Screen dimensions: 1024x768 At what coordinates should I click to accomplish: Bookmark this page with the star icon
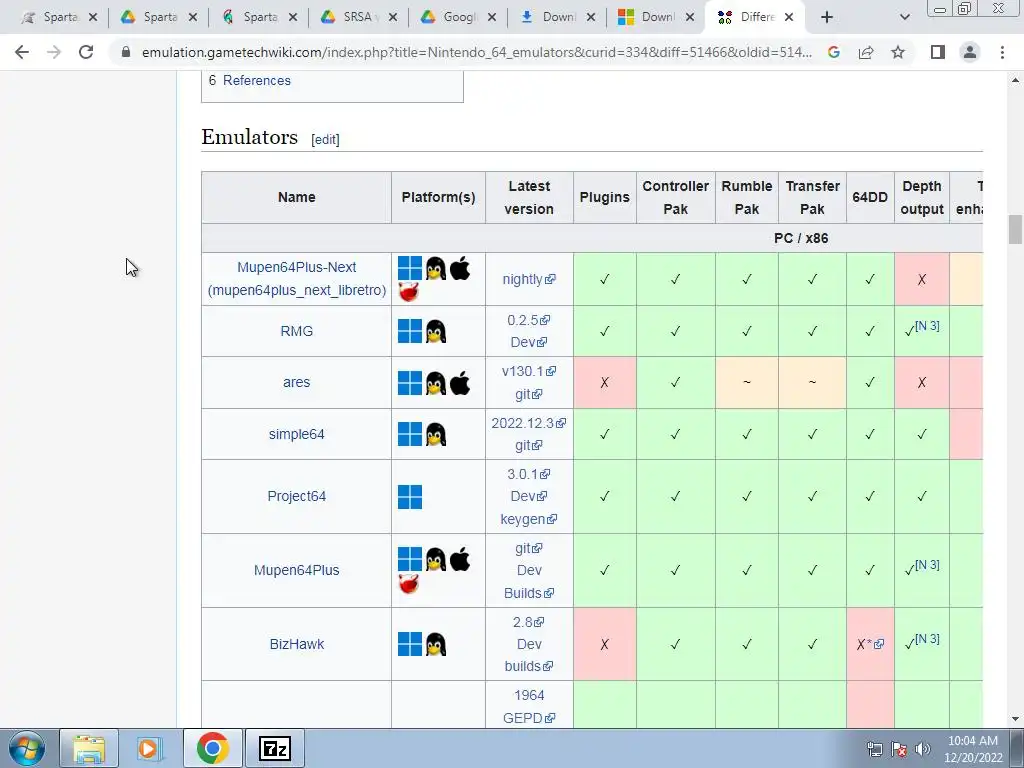coord(898,52)
